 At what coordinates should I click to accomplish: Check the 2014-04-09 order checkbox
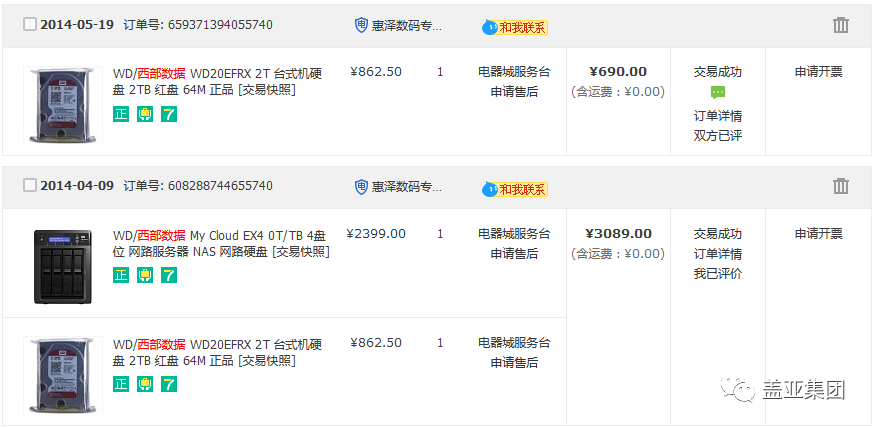(x=30, y=185)
